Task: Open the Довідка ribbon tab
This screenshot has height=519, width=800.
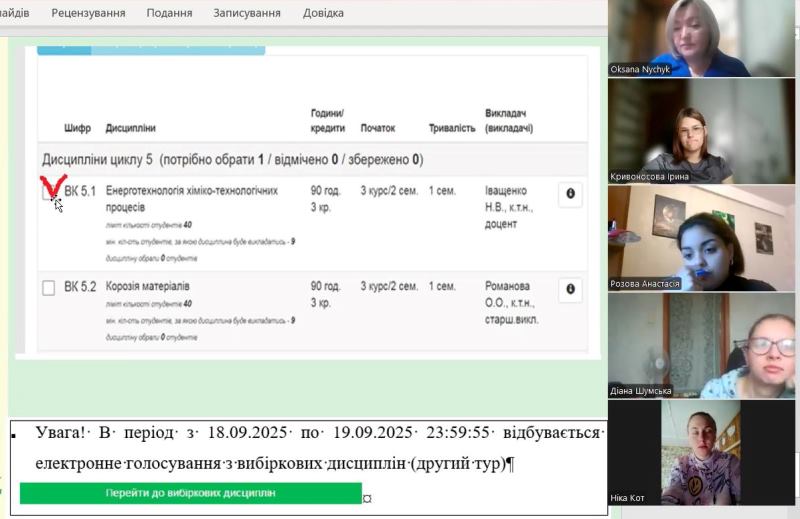Action: coord(323,13)
